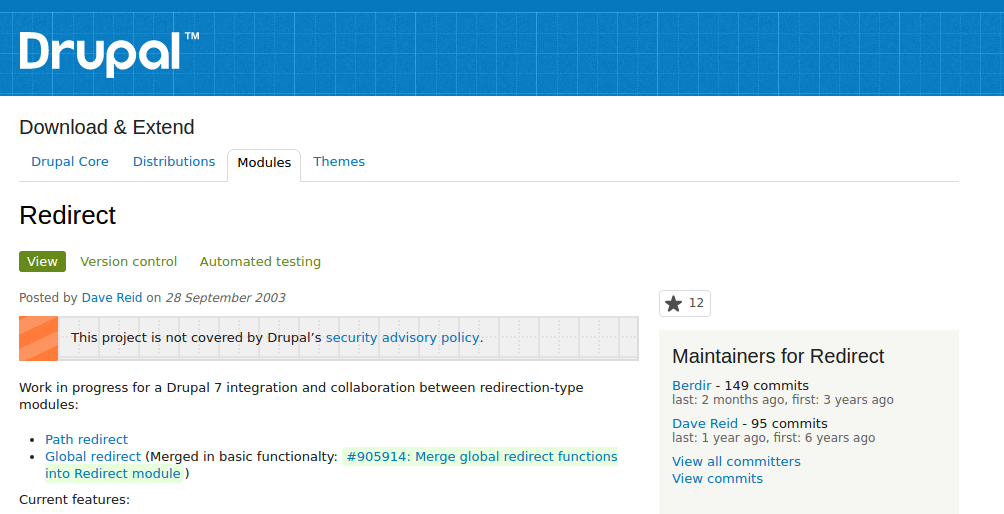Go to the Themes tab

click(x=339, y=162)
